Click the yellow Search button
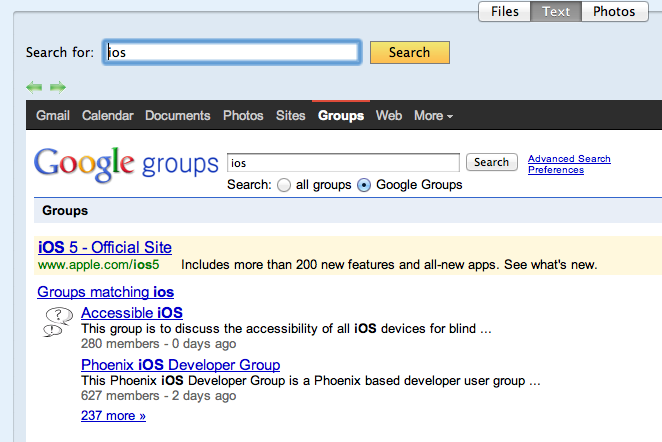The image size is (662, 442). point(409,52)
